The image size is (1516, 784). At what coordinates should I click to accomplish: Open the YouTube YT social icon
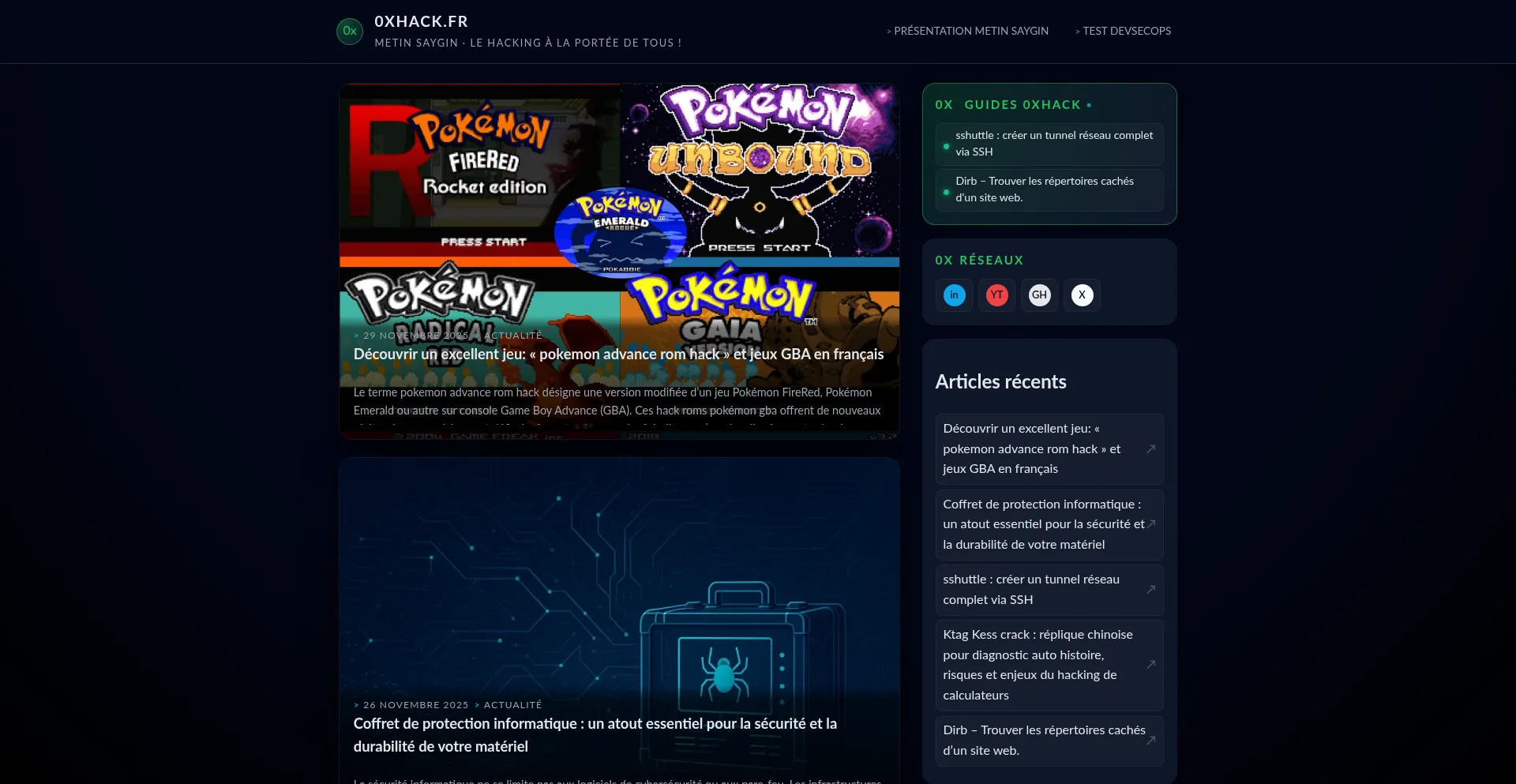996,295
